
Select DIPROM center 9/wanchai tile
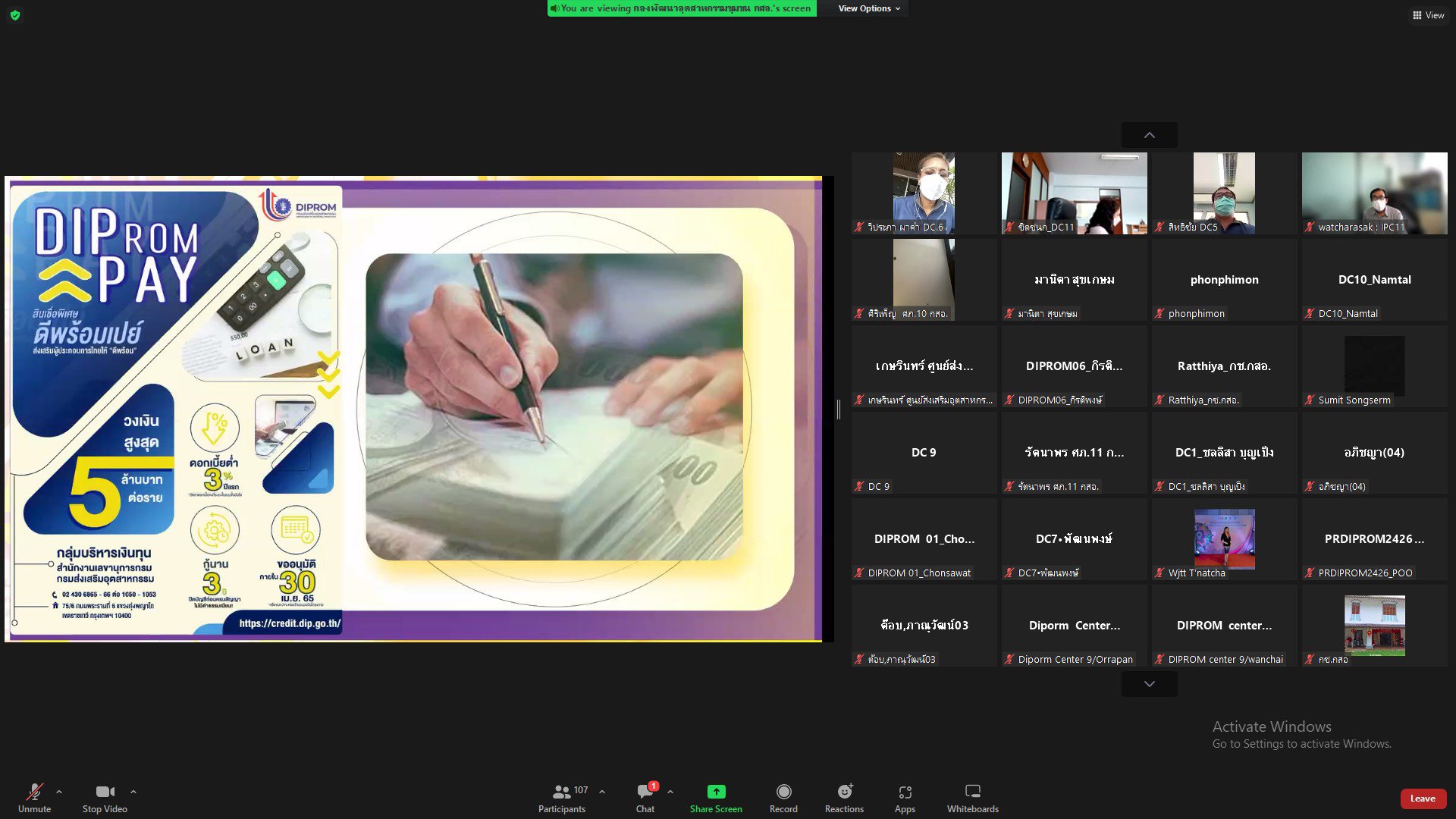coord(1224,626)
